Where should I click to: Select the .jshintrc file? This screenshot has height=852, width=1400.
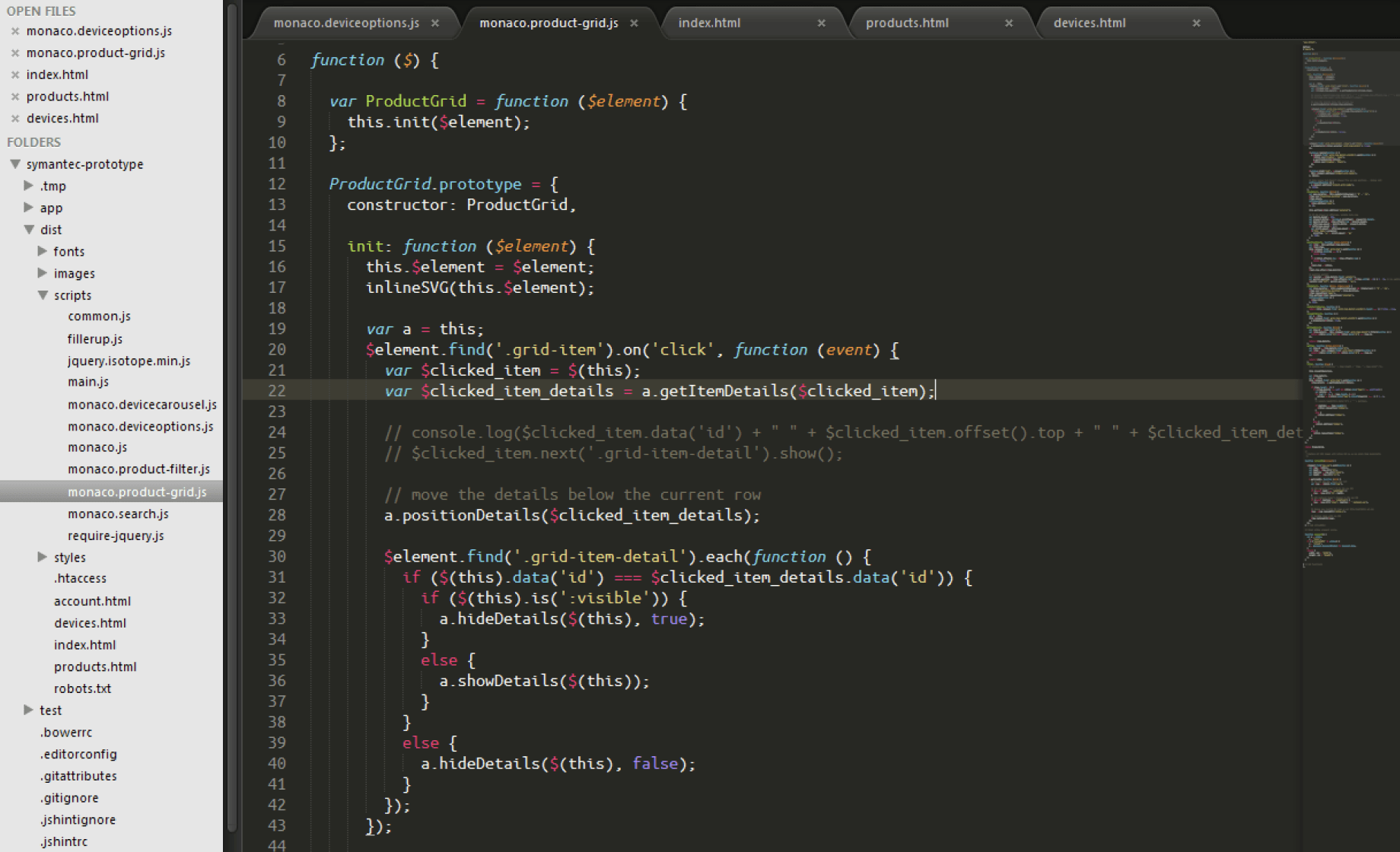point(63,841)
